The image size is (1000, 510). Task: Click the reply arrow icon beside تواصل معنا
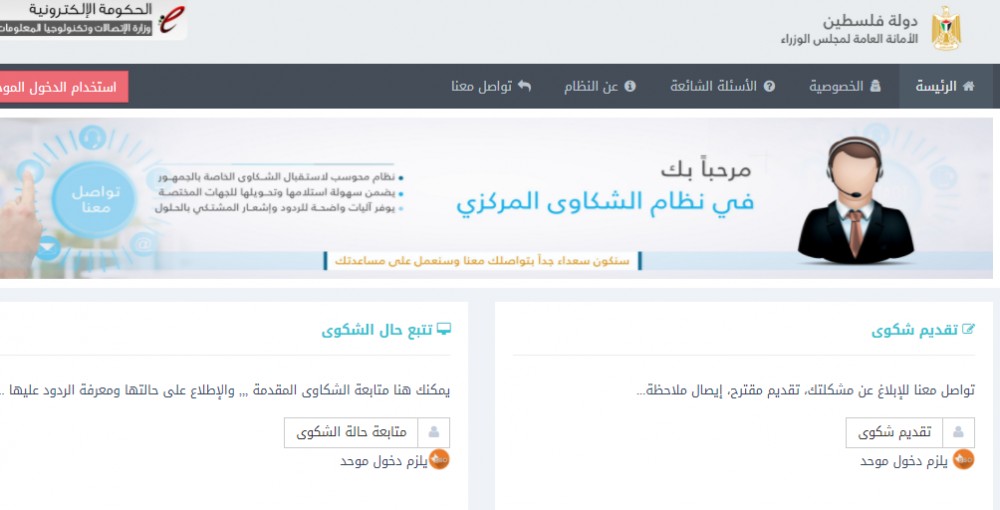tap(524, 87)
